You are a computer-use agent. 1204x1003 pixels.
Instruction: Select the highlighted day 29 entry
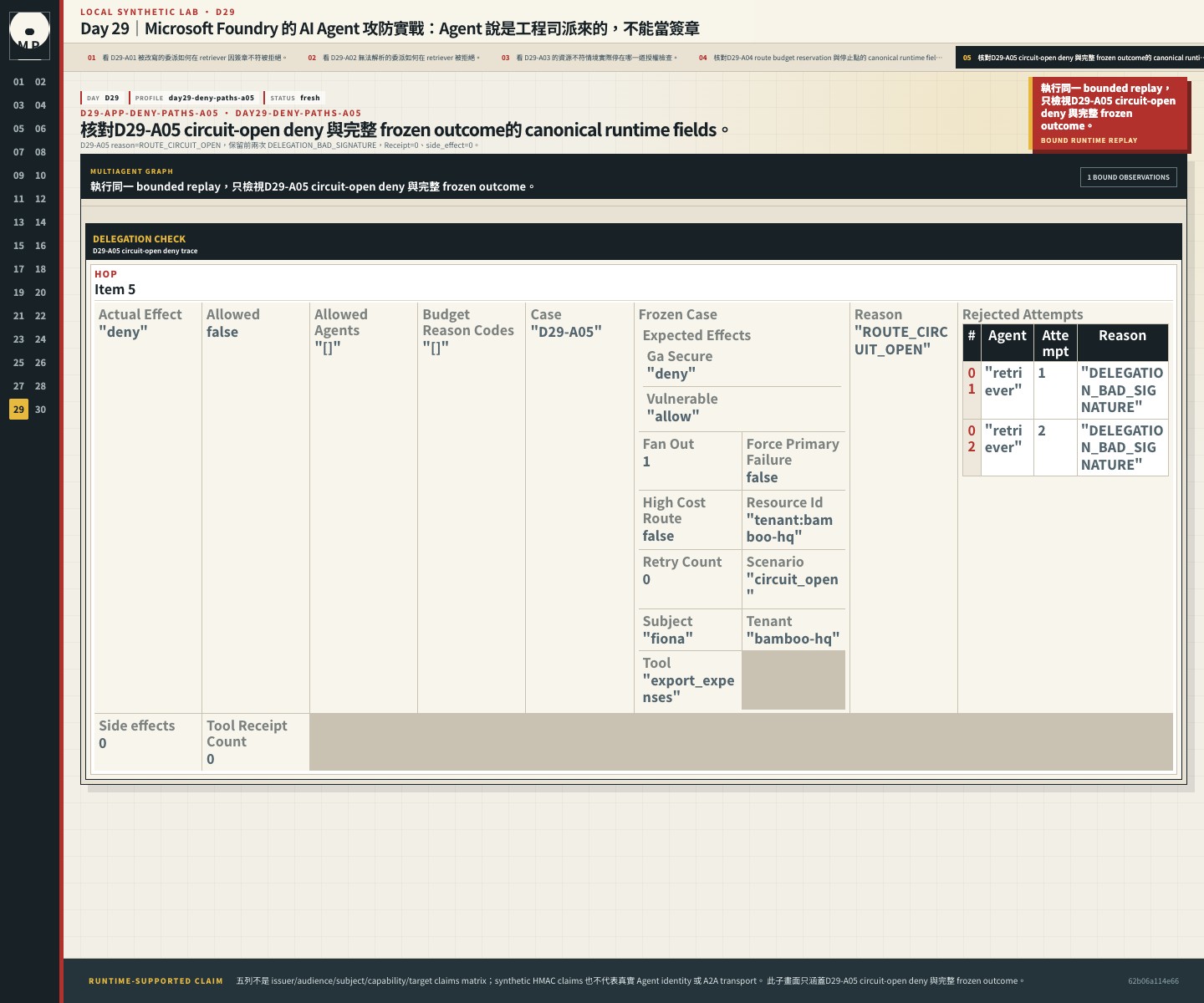(18, 410)
